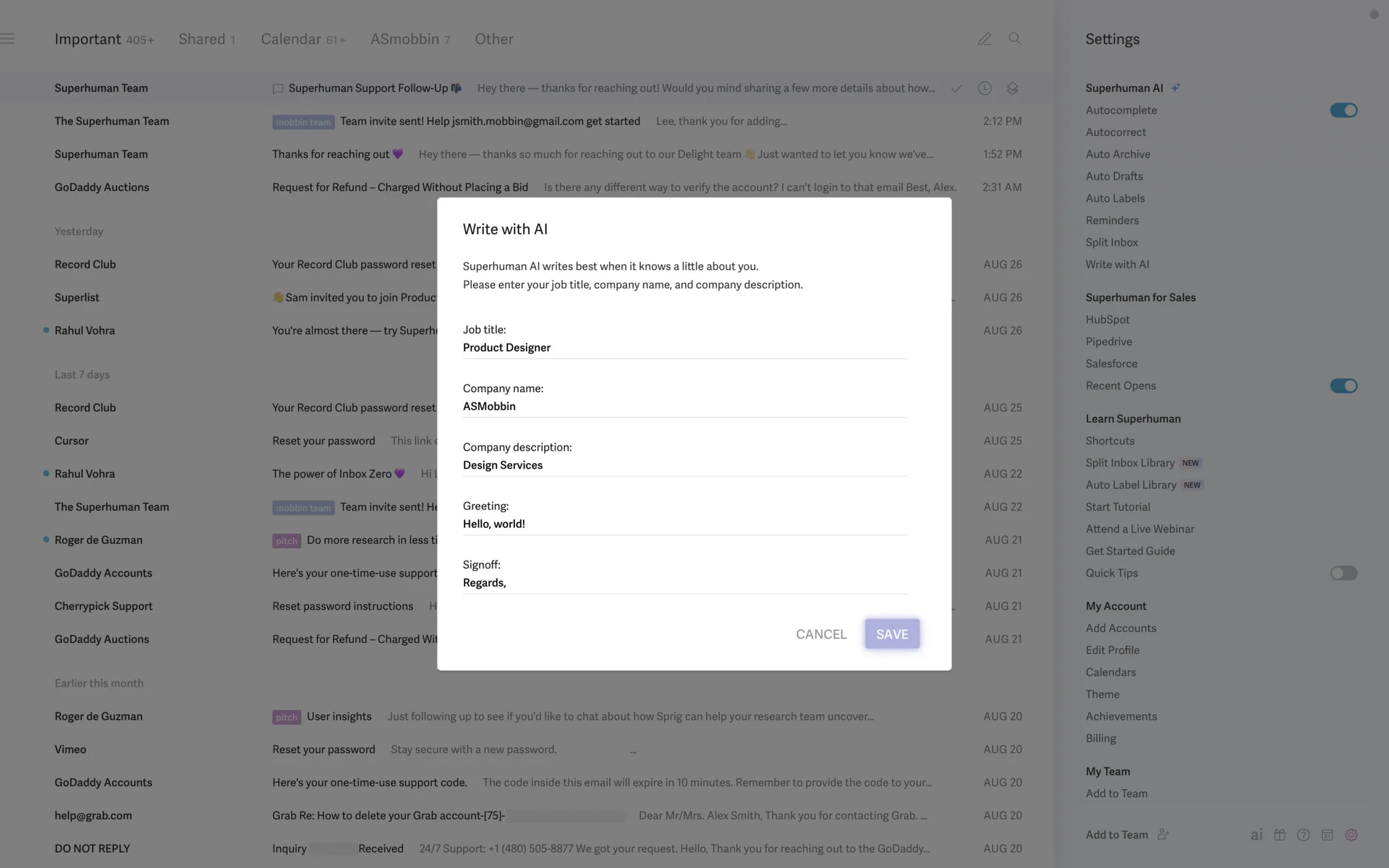Click the compose pencil icon
This screenshot has height=868, width=1389.
984,39
